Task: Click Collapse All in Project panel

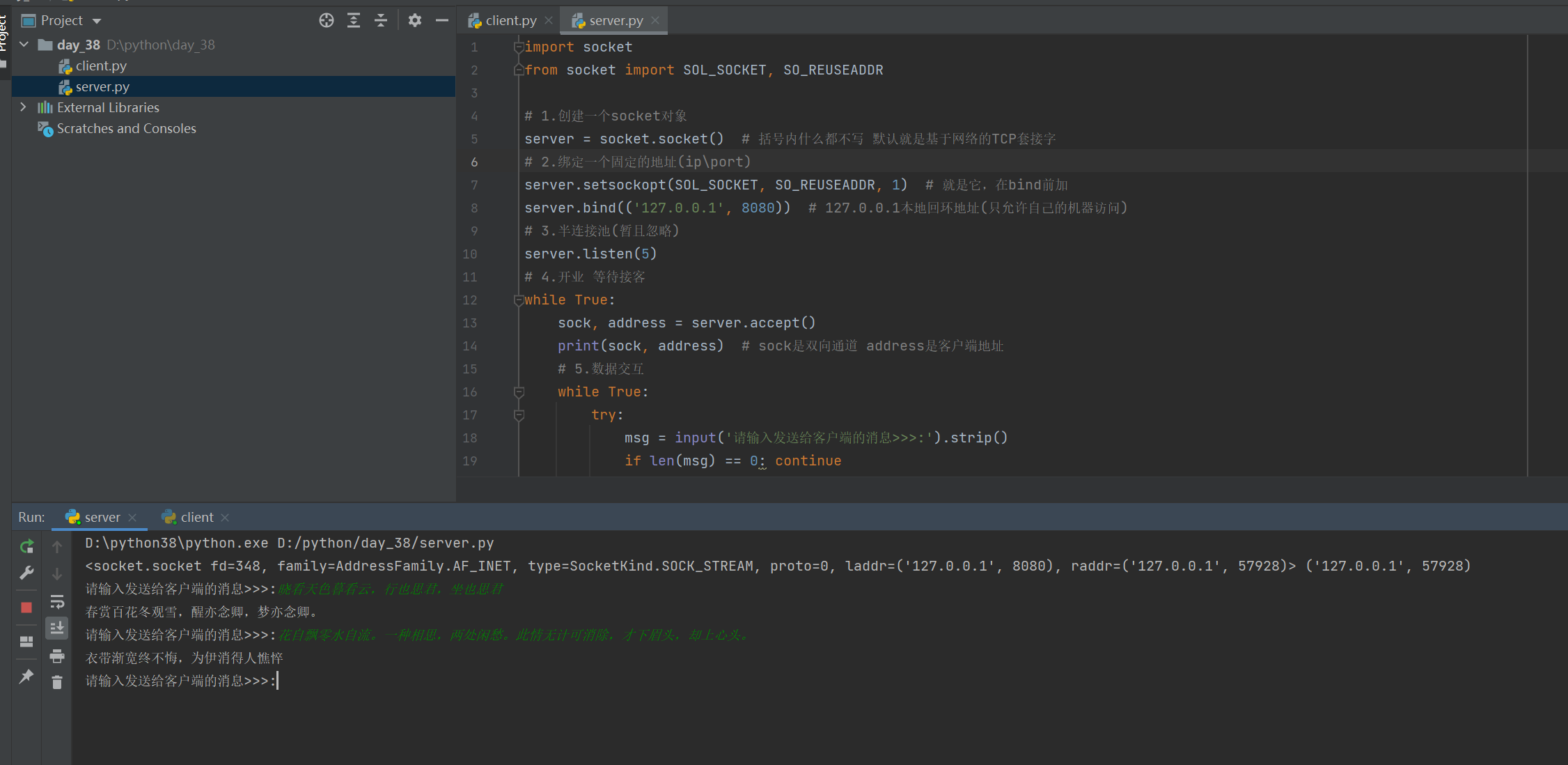Action: tap(381, 20)
